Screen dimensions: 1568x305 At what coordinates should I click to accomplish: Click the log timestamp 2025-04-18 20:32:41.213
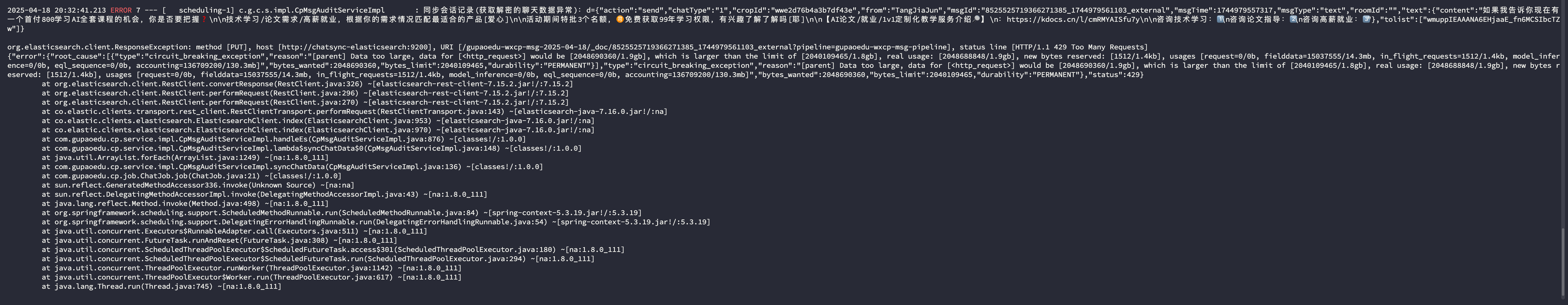pos(56,10)
